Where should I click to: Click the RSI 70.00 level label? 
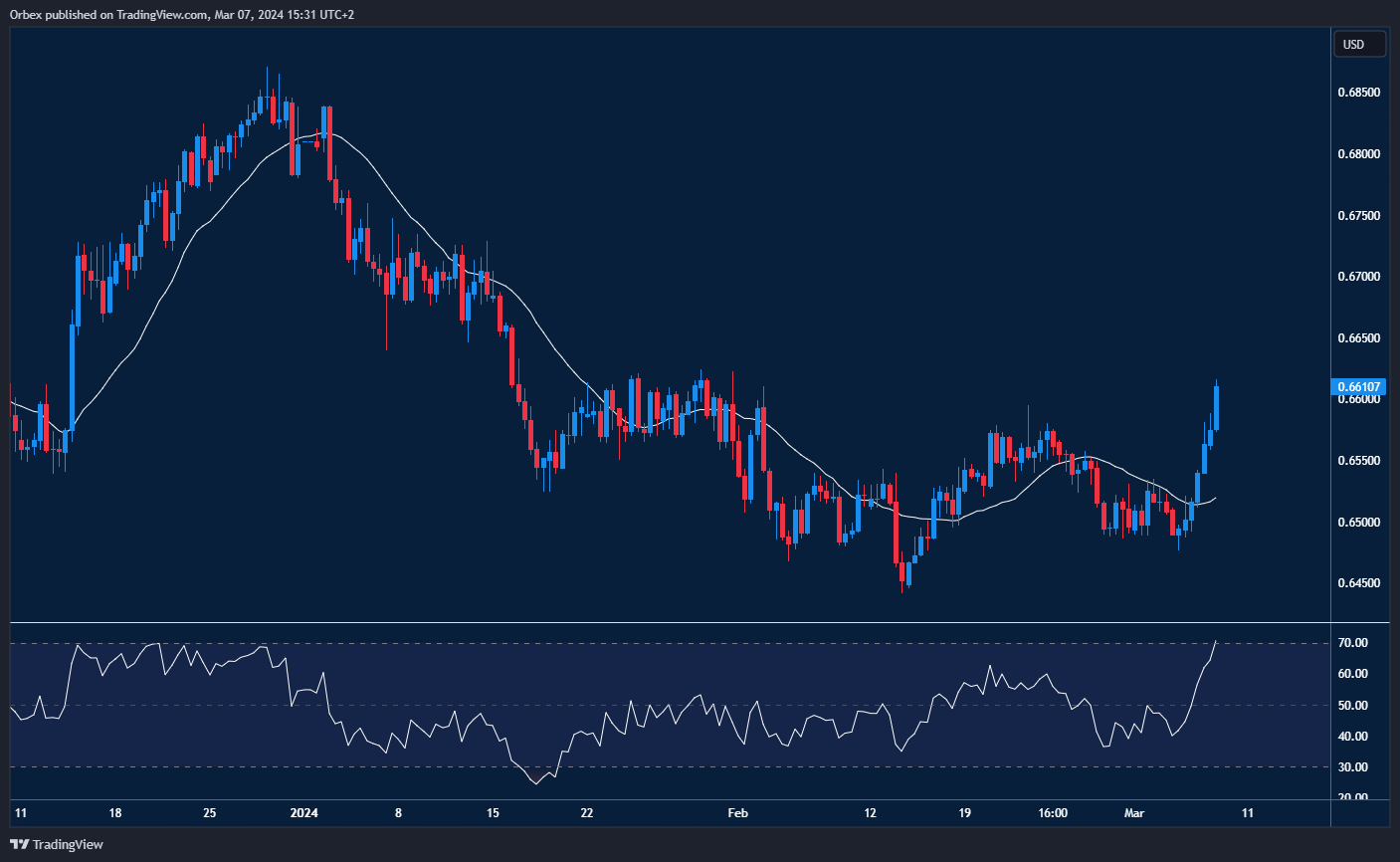1352,644
